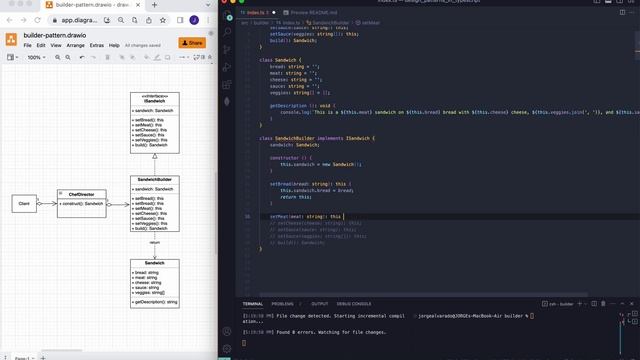Click the undo arrow in draw.io toolbar

[82, 58]
